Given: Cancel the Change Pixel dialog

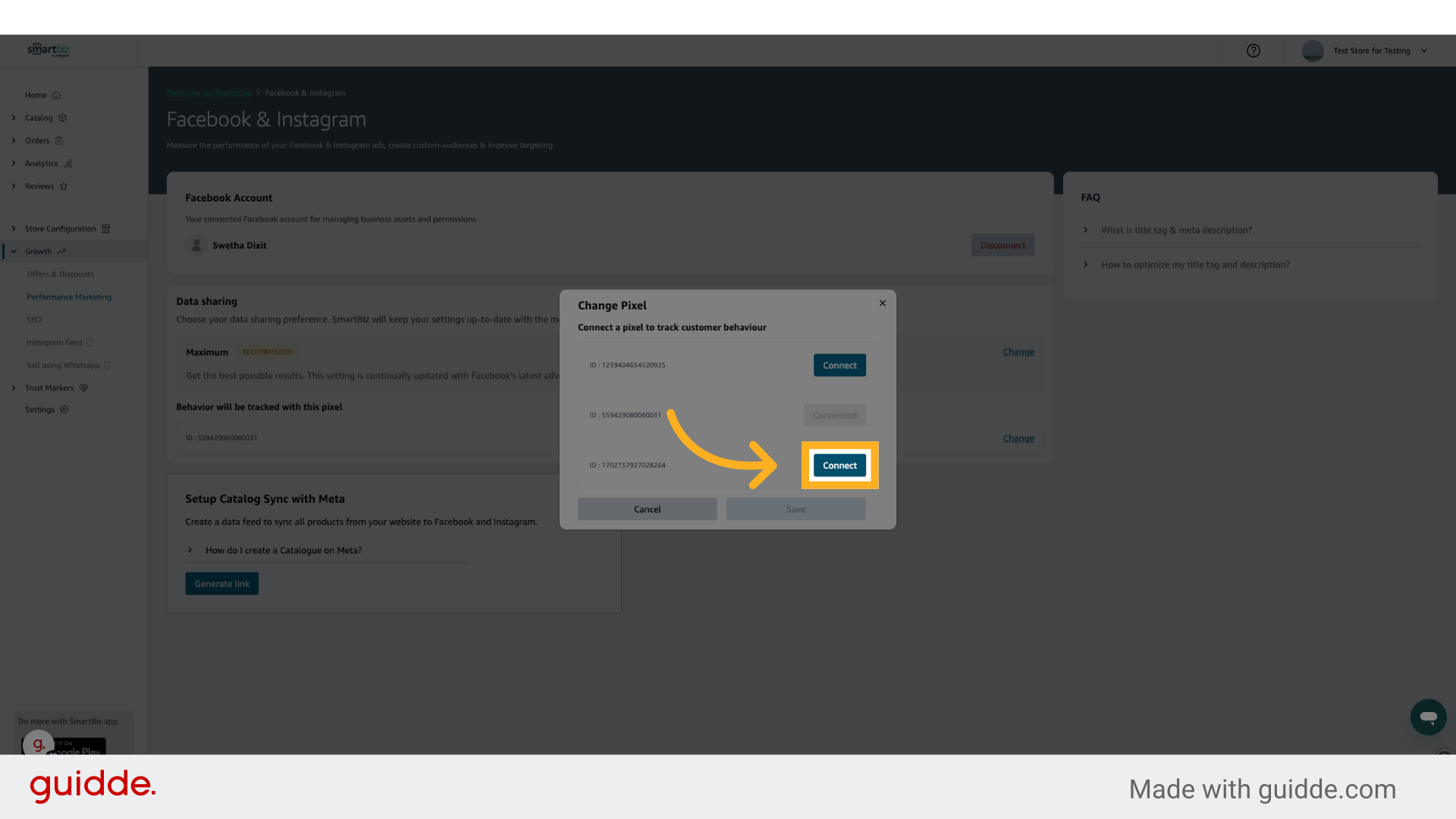Looking at the screenshot, I should point(647,510).
